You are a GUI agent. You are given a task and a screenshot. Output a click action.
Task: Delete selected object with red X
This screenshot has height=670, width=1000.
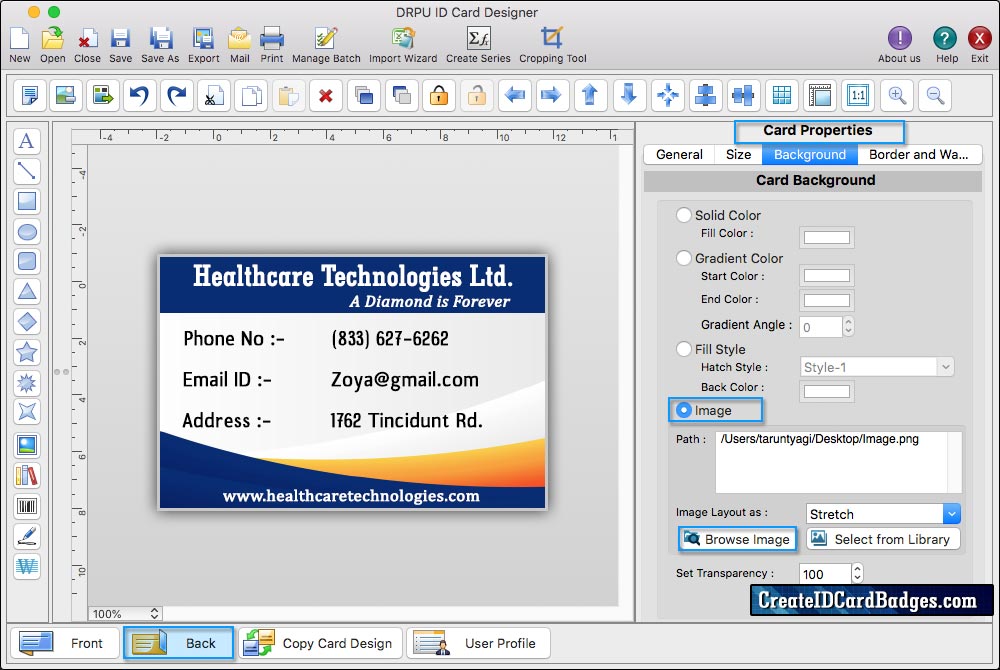click(x=326, y=96)
